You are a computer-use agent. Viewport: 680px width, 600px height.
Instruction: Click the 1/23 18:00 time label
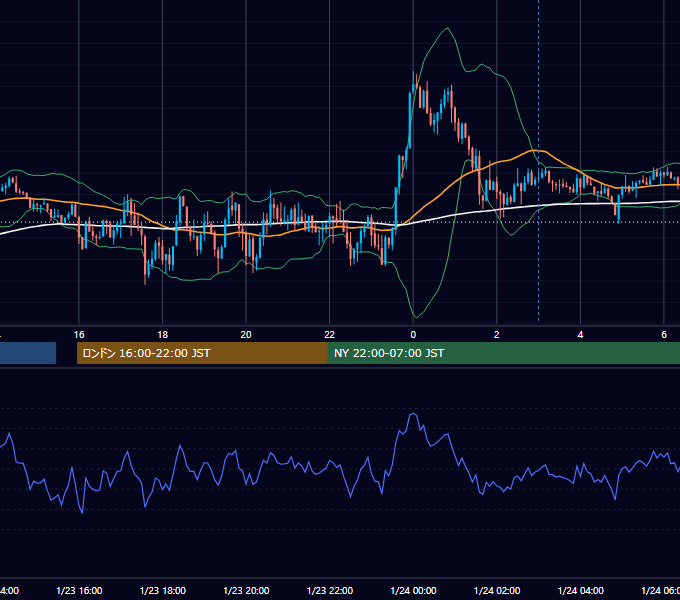[163, 590]
